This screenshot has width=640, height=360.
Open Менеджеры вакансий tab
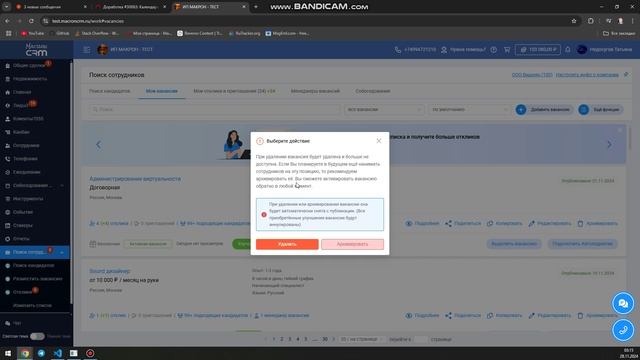(315, 91)
